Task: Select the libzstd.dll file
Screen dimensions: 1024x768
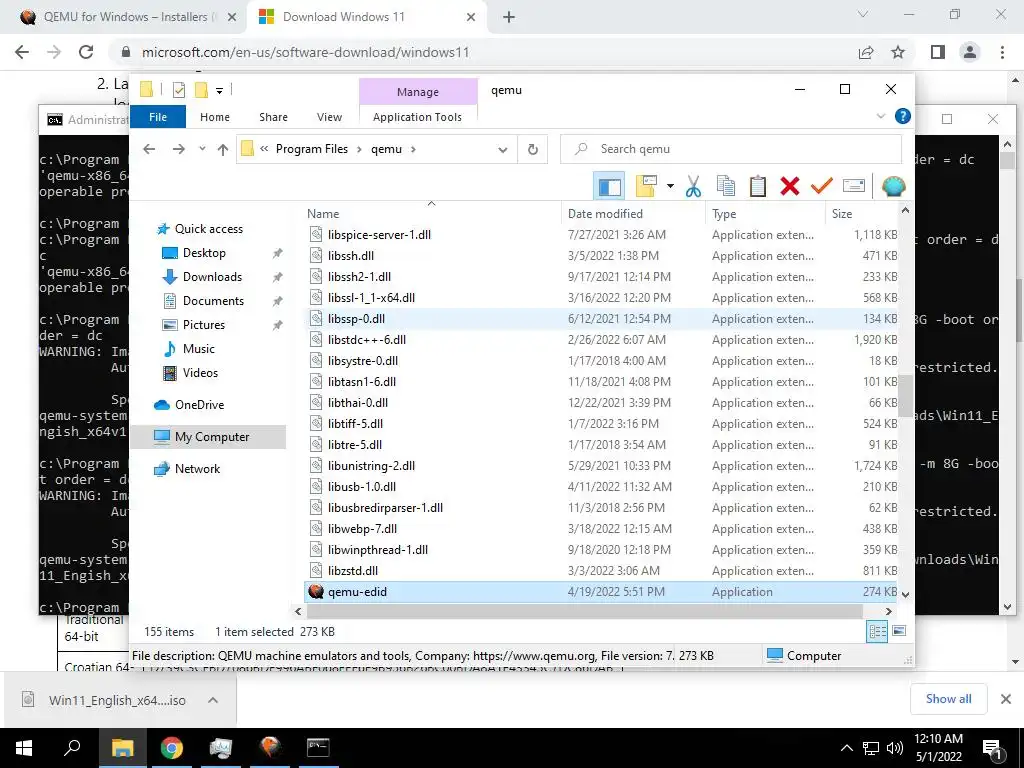Action: tap(601, 571)
